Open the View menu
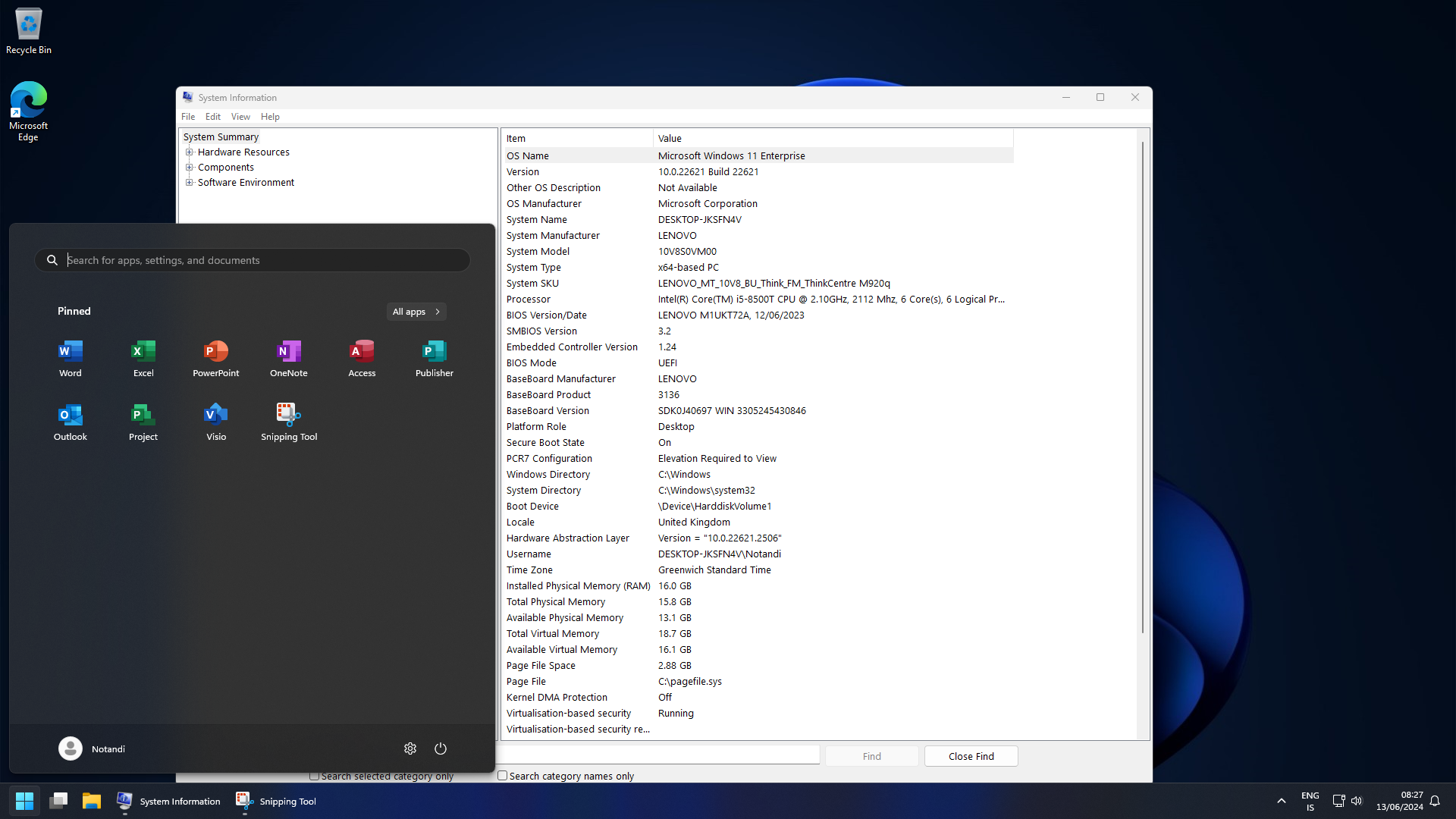The image size is (1456, 819). (x=240, y=116)
